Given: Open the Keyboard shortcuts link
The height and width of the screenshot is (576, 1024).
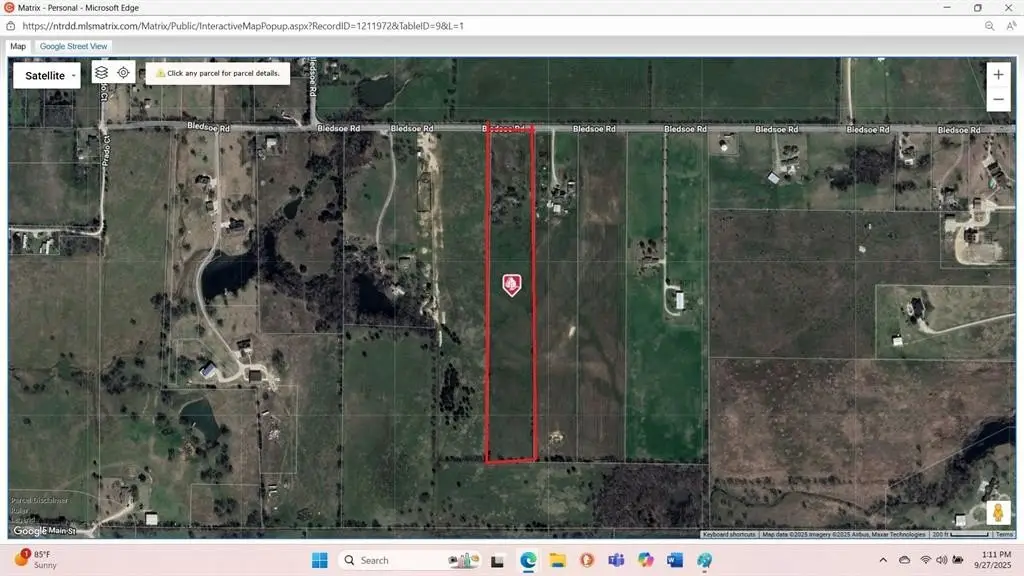Looking at the screenshot, I should coord(729,535).
